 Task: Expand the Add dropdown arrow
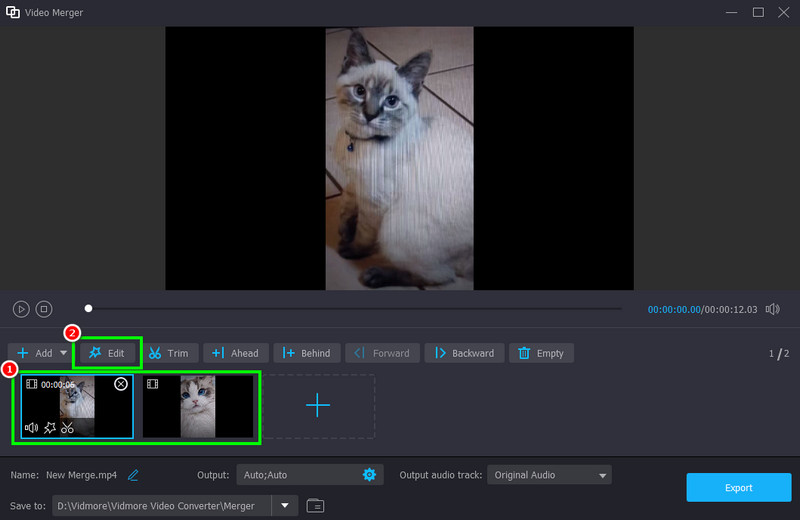[64, 353]
